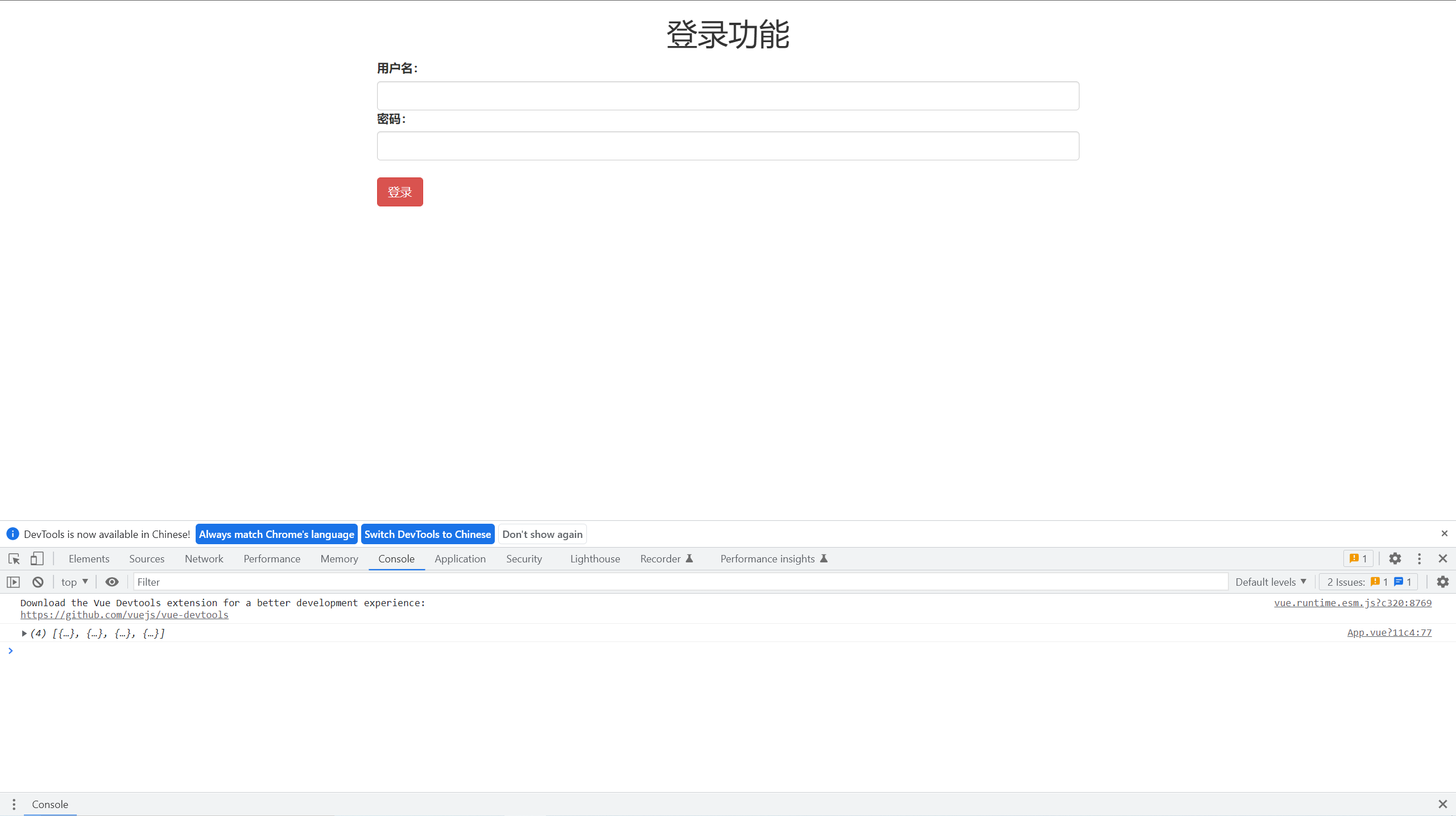
Task: Show the console sidebar panel icon
Action: click(x=13, y=582)
